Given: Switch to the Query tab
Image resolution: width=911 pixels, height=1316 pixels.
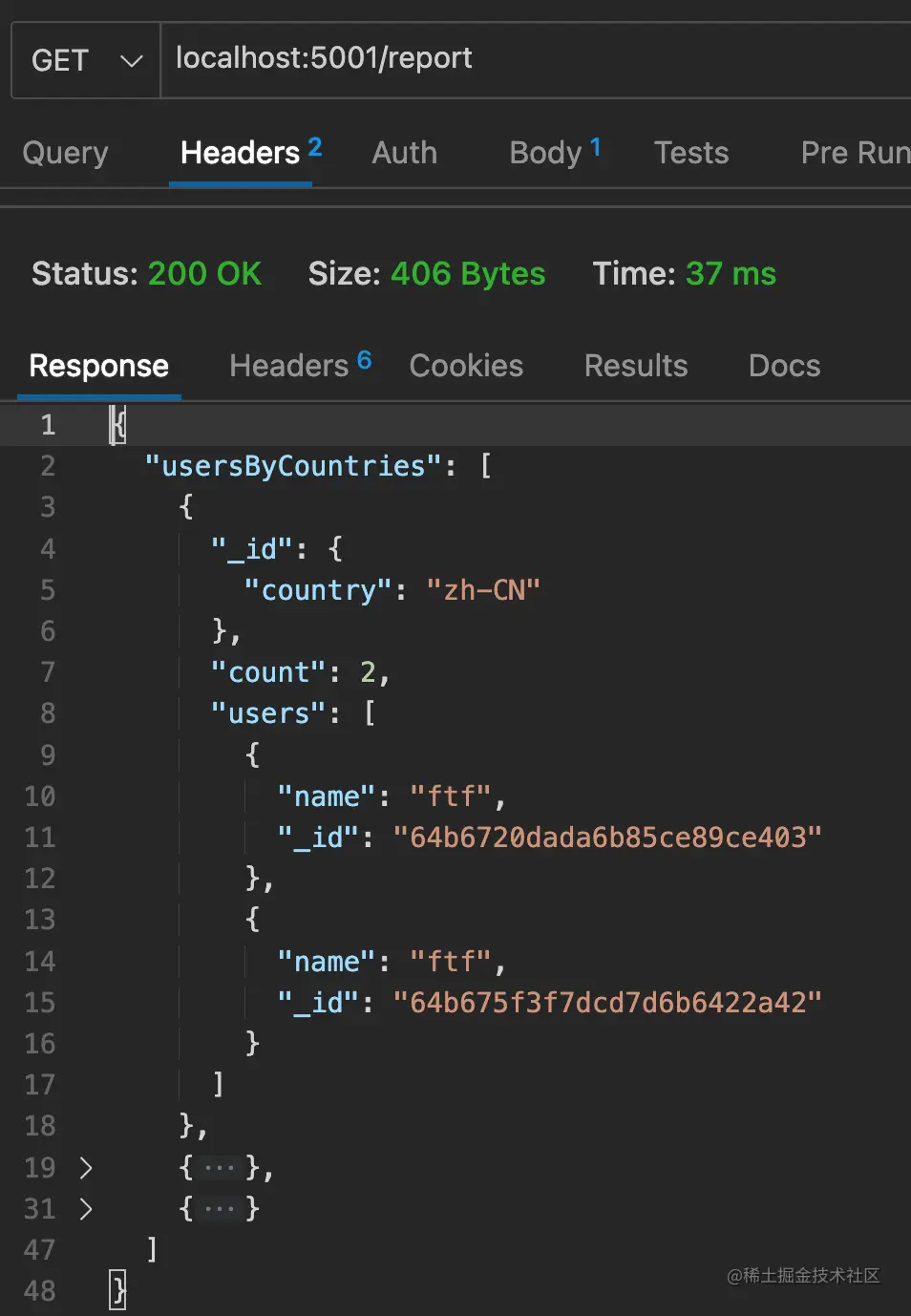Looking at the screenshot, I should (x=65, y=153).
